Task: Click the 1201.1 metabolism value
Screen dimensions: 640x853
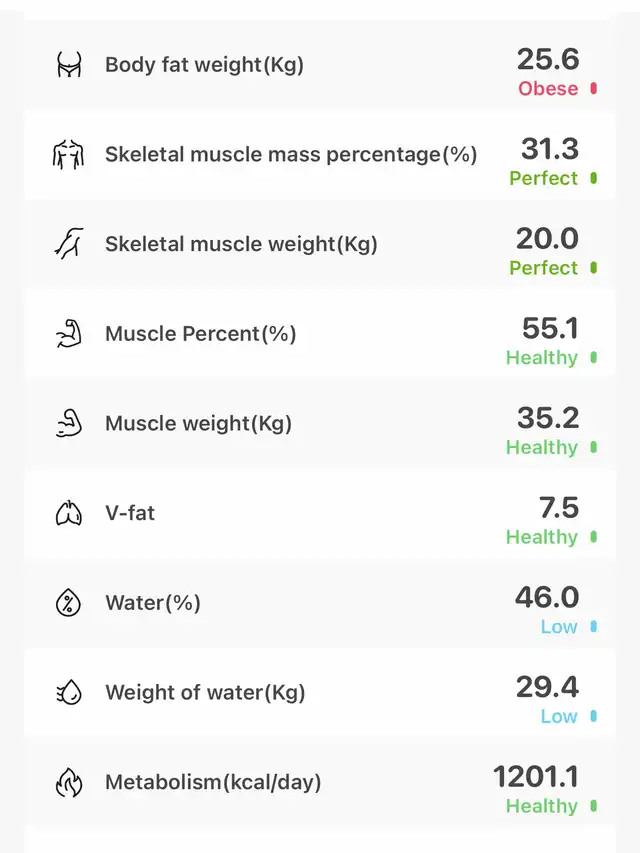Action: 536,776
